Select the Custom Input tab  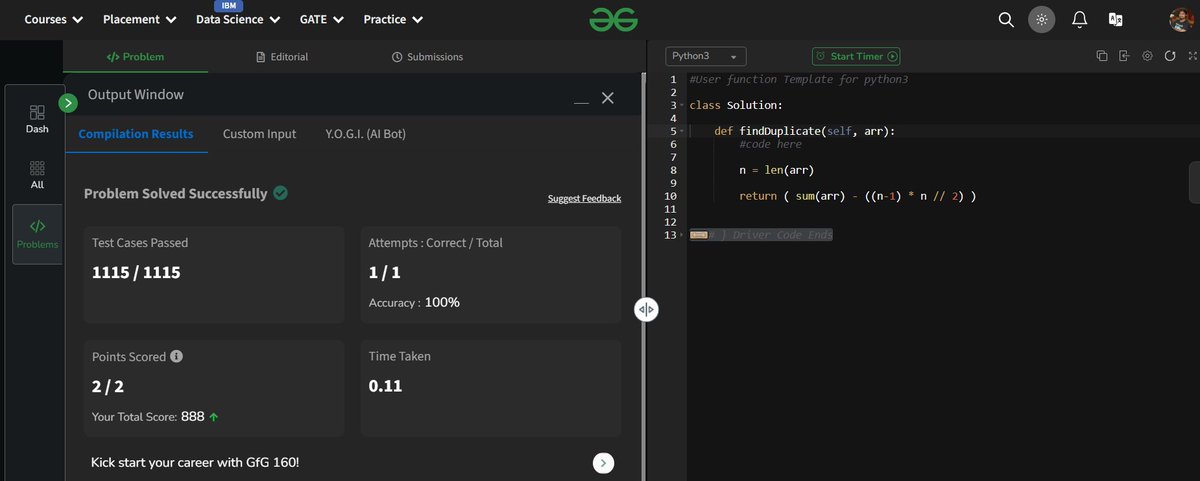(259, 134)
